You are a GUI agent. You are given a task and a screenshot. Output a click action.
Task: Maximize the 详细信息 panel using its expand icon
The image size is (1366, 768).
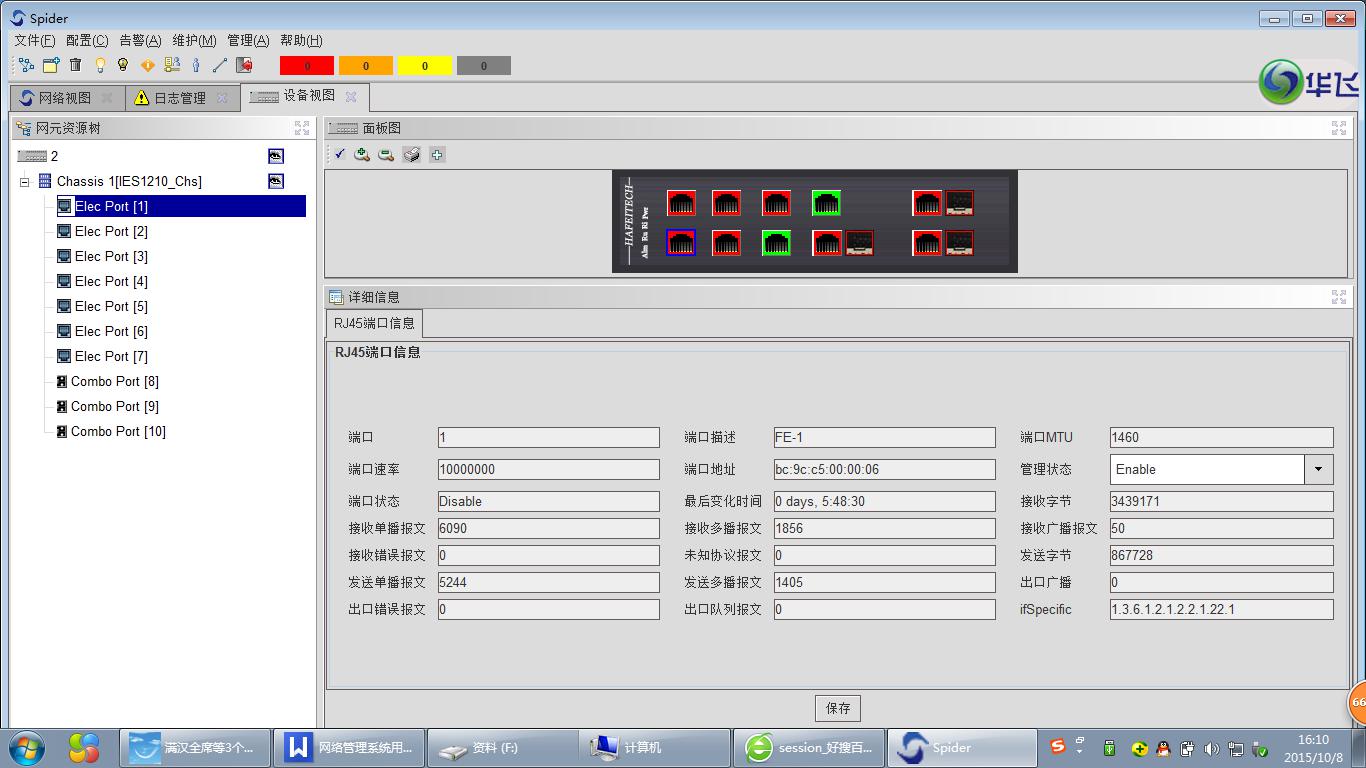[x=1339, y=297]
